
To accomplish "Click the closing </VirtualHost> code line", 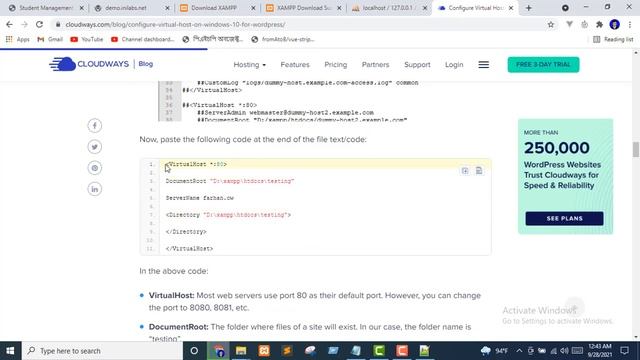I will [x=189, y=249].
